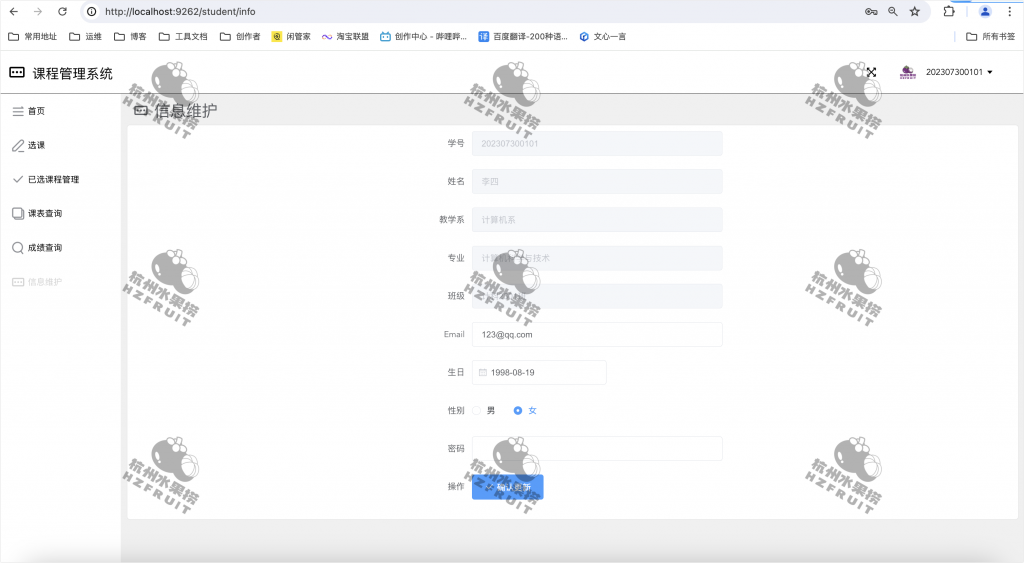Click the 学号 field showing 202307300101
The width and height of the screenshot is (1024, 563).
tap(597, 144)
